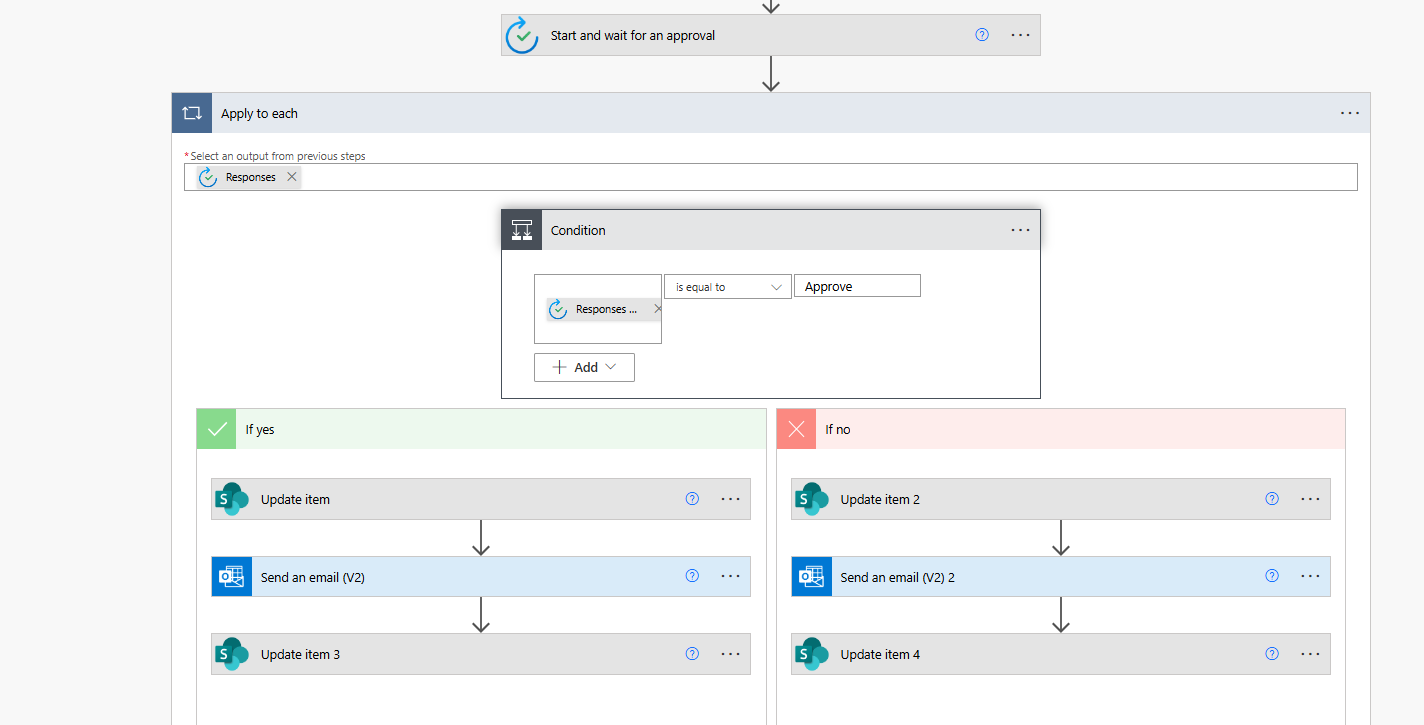The width and height of the screenshot is (1424, 725).
Task: Click the approval icon on Start and wait
Action: (x=522, y=35)
